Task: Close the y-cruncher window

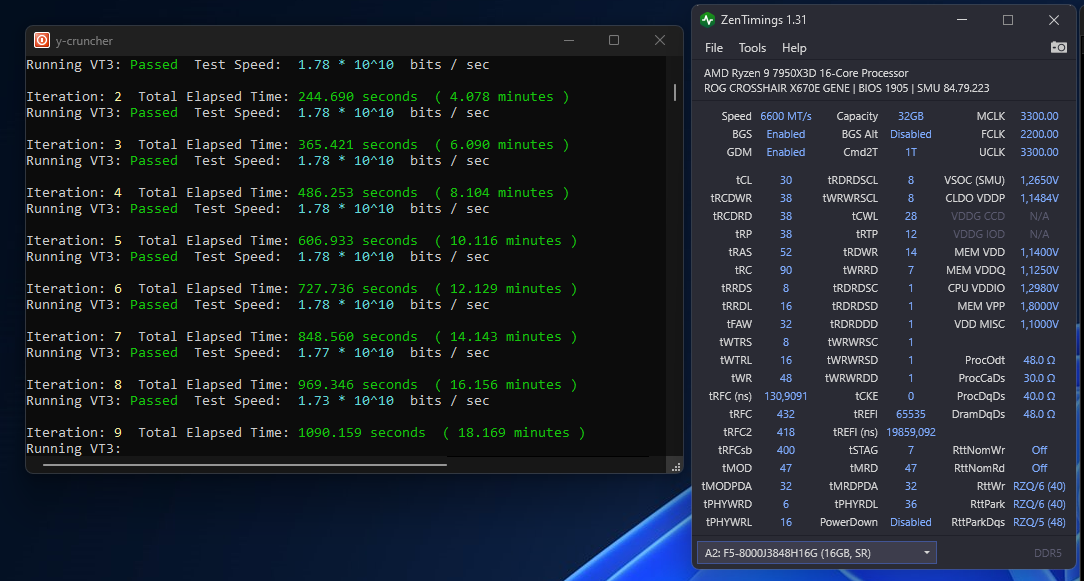Action: (660, 40)
